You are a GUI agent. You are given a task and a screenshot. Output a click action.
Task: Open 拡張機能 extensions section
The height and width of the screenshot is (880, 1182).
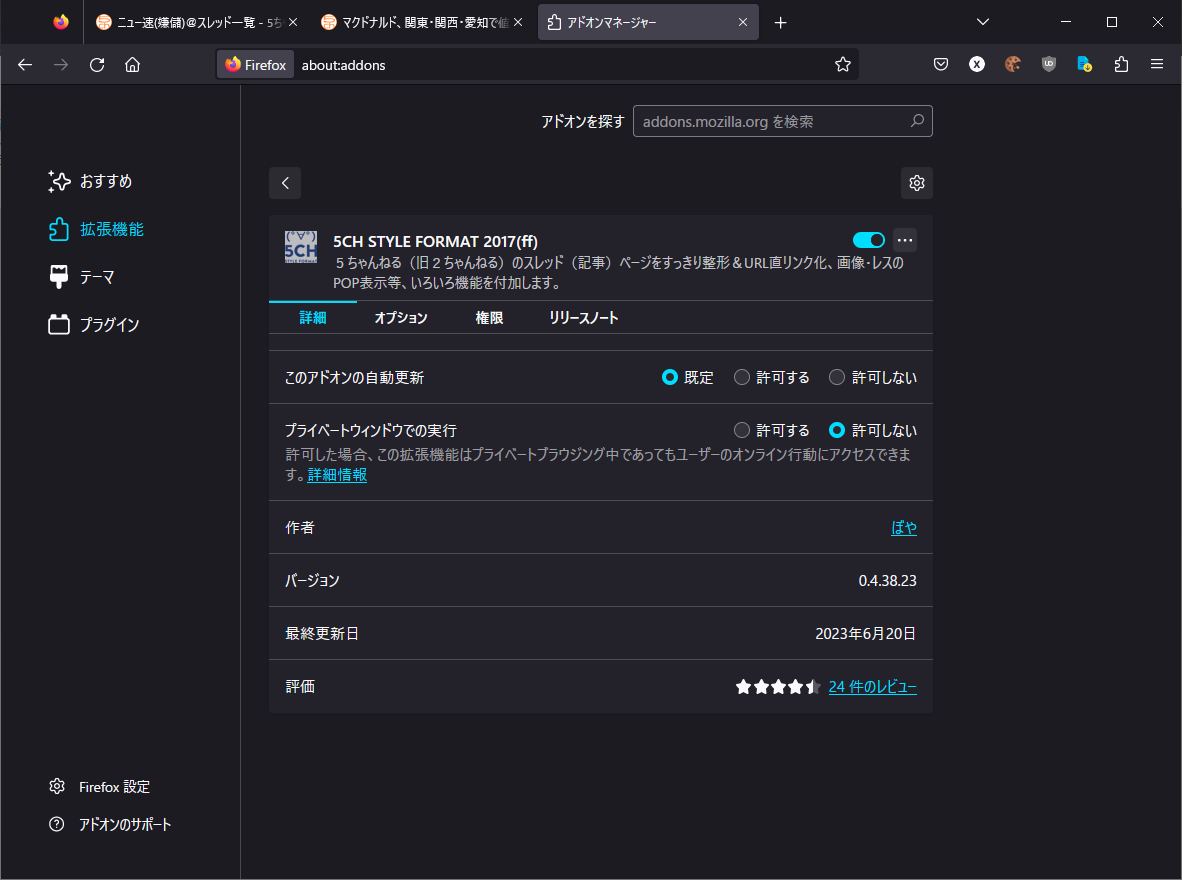(96, 229)
